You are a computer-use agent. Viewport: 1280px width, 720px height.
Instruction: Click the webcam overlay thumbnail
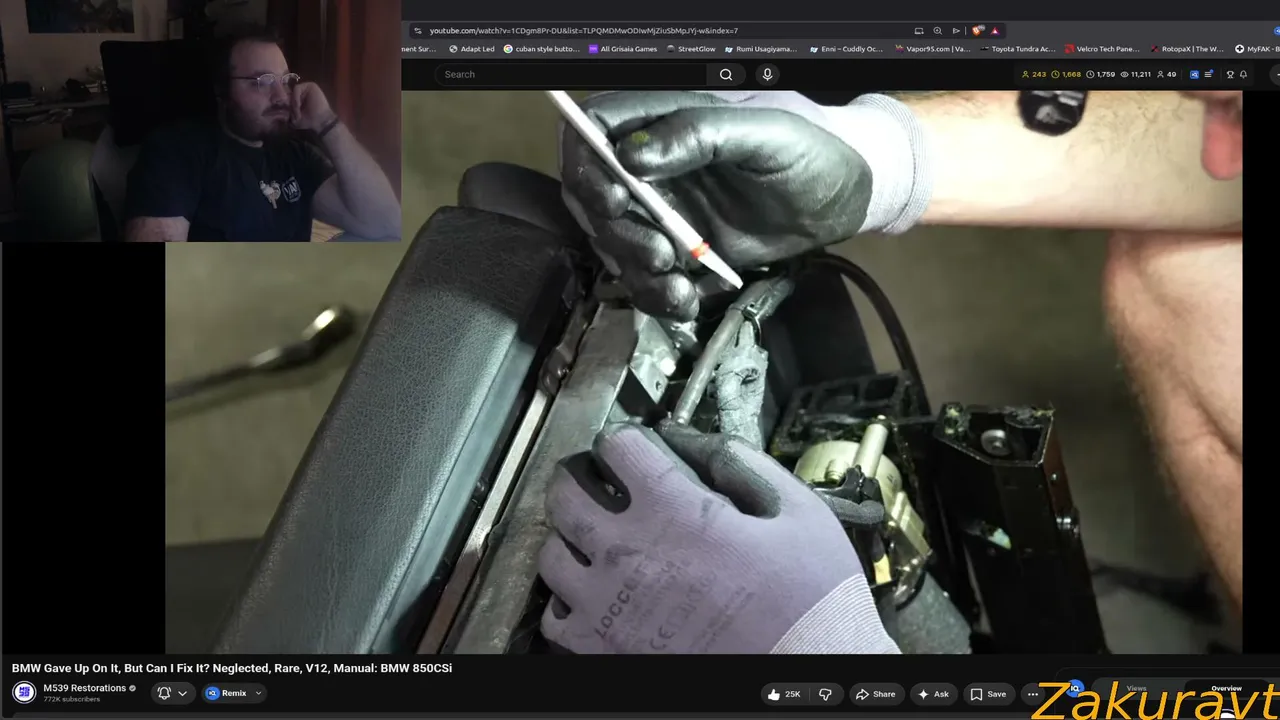200,121
